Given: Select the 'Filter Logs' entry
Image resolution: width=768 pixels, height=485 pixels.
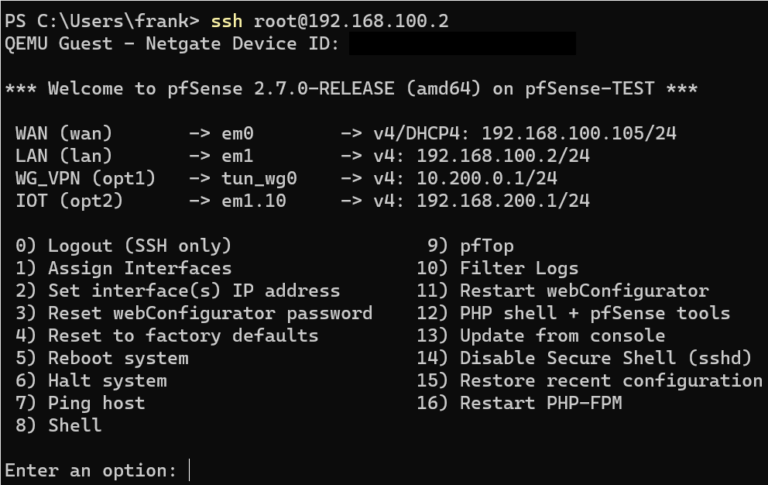Looking at the screenshot, I should (x=518, y=268).
